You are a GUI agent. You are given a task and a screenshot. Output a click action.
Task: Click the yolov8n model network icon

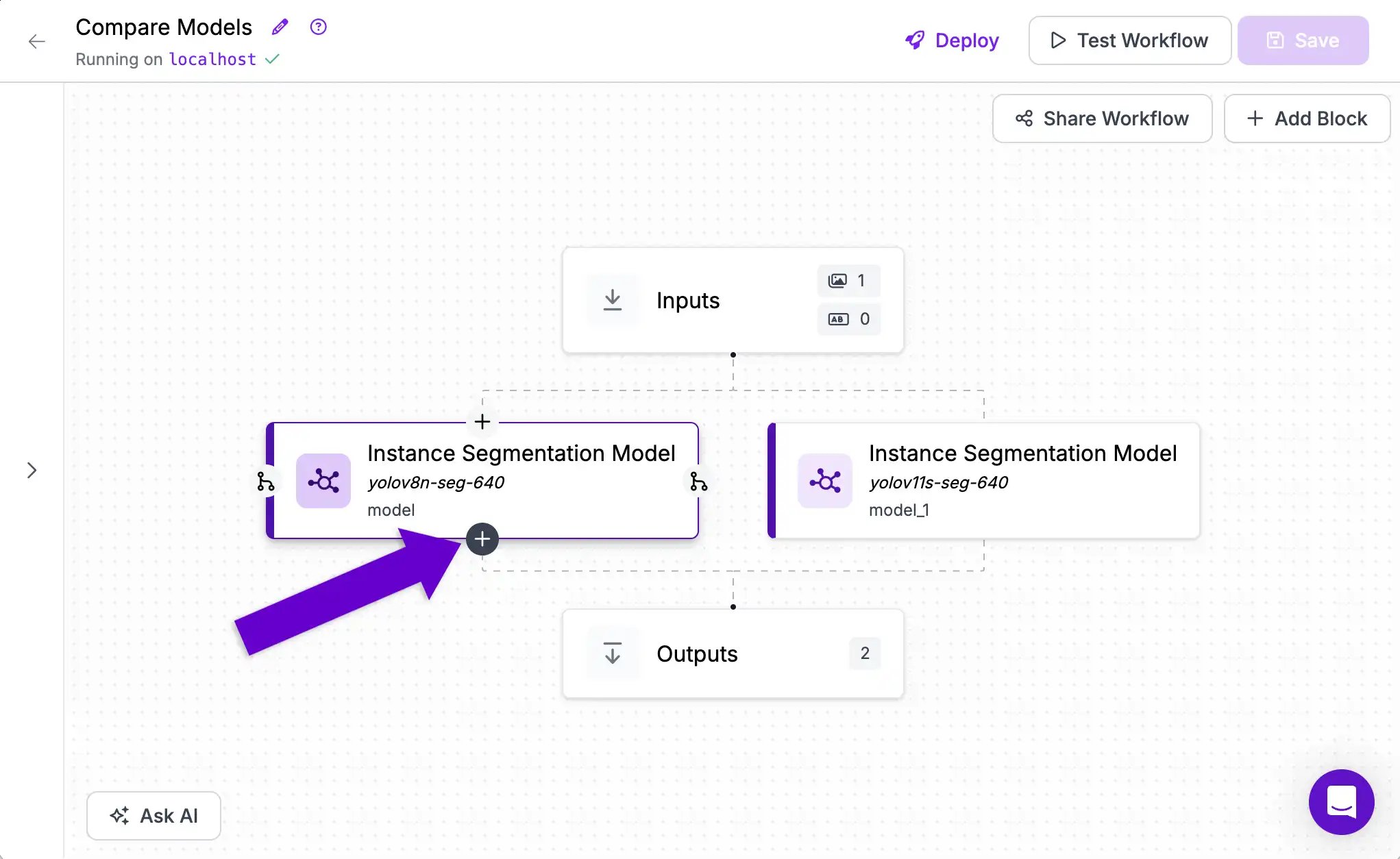[323, 481]
